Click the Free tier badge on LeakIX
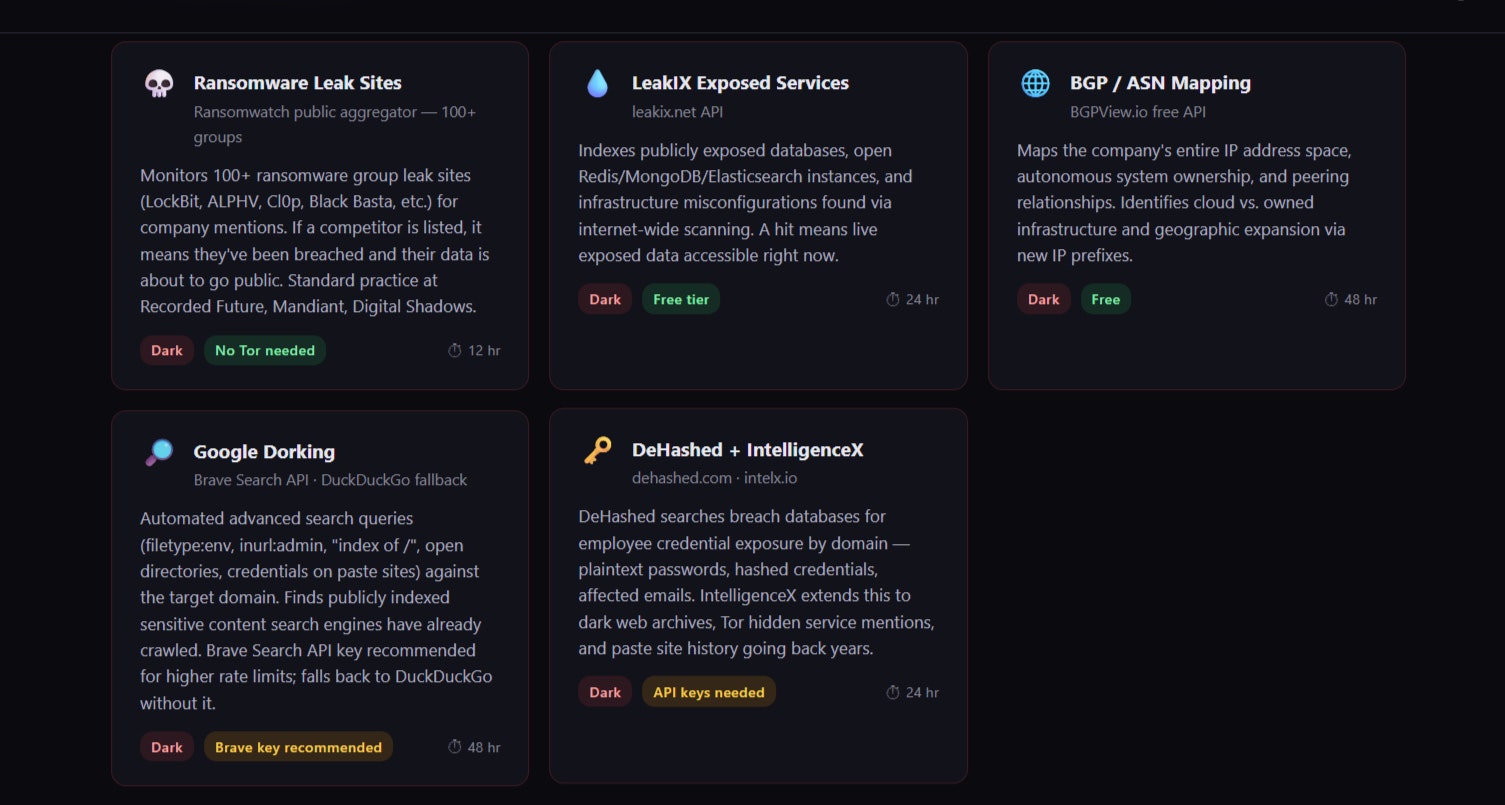This screenshot has height=805, width=1505. tap(681, 300)
